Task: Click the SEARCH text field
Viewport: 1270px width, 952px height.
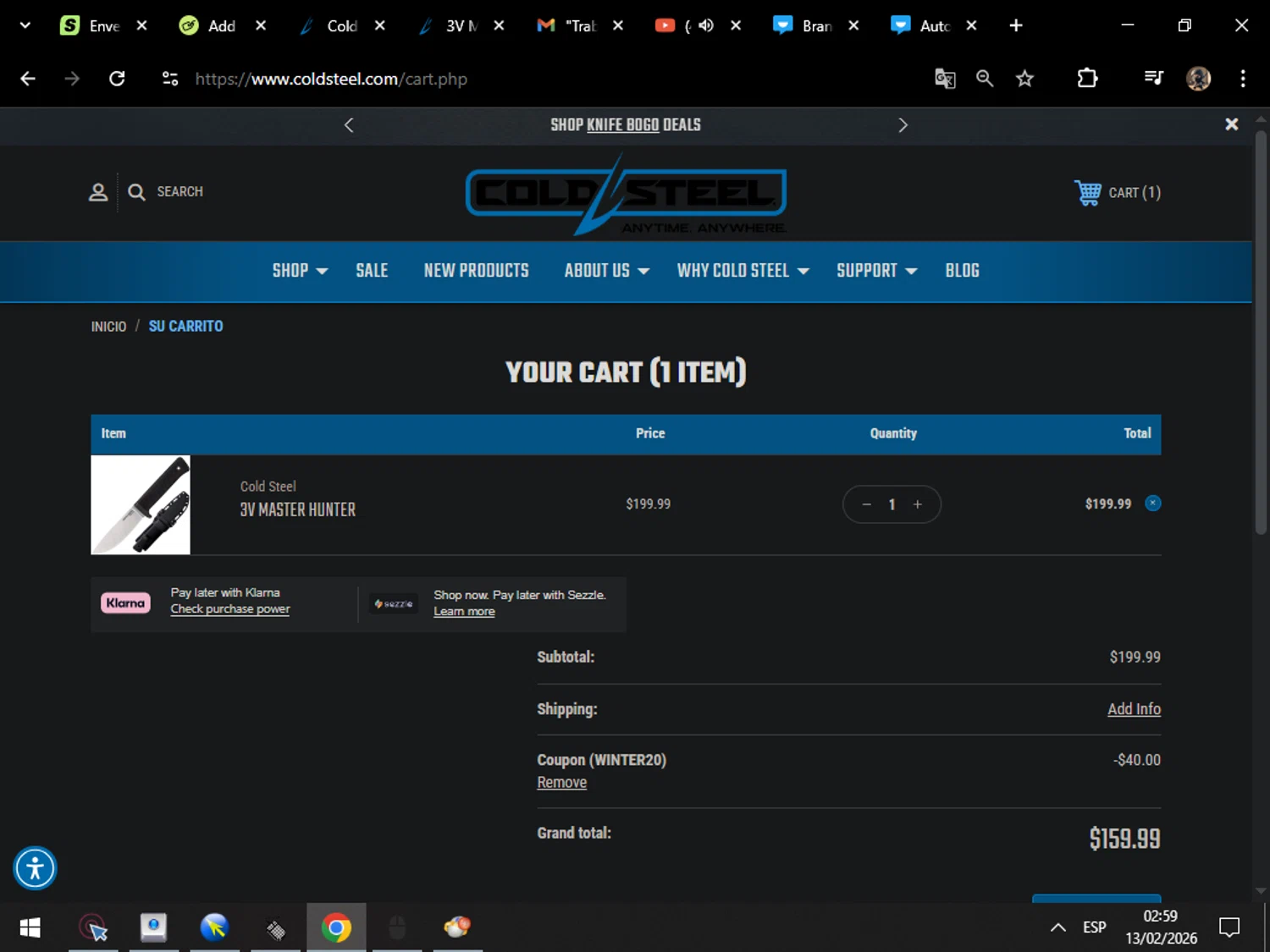Action: 179,192
